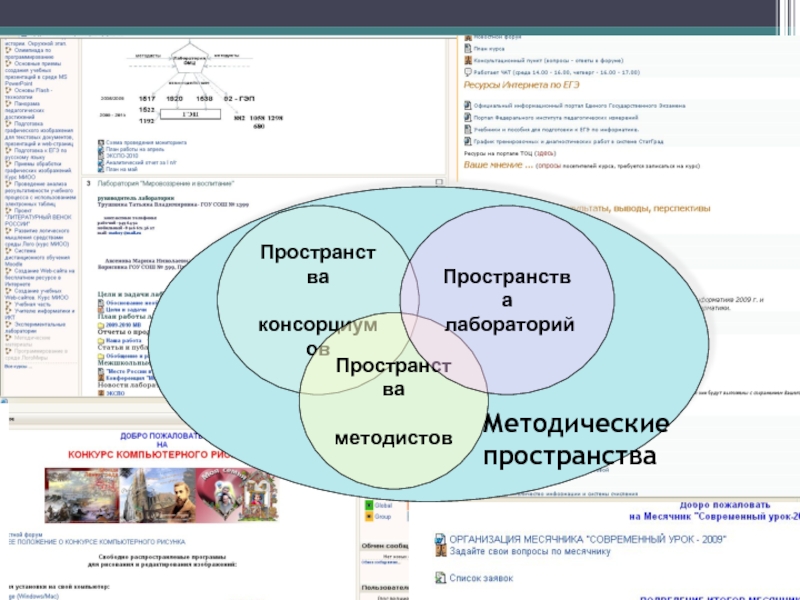Click the icon beside Список заявок
The height and width of the screenshot is (600, 800).
441,577
